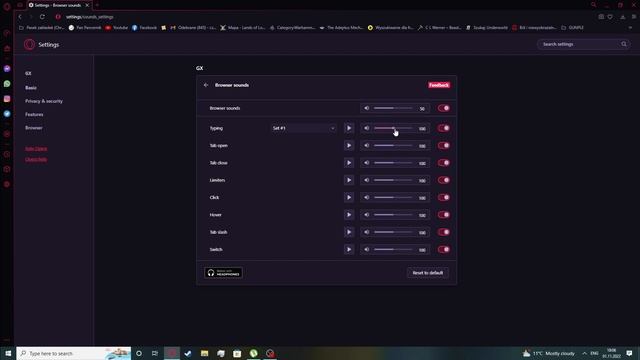Toggle the Switch sound switch
640x360 pixels.
(444, 249)
